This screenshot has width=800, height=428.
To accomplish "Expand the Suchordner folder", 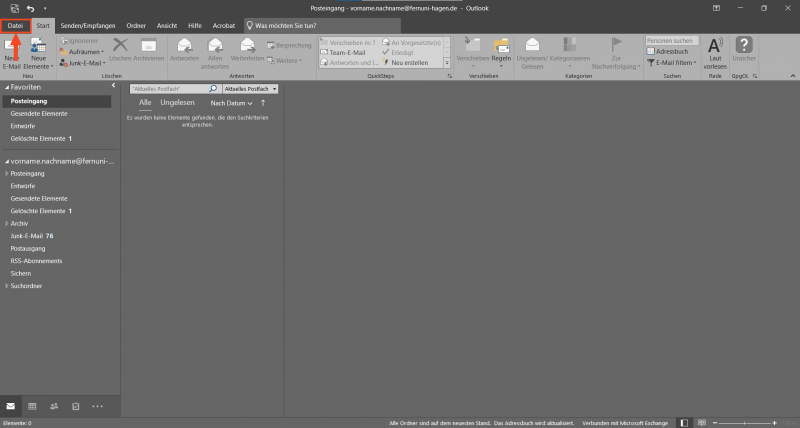I will coord(7,286).
